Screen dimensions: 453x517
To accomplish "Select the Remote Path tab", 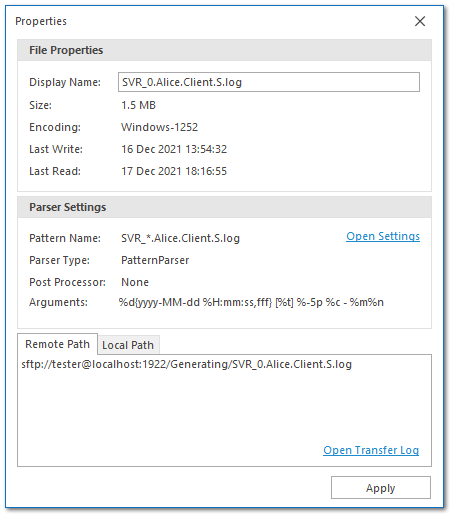I will [57, 344].
